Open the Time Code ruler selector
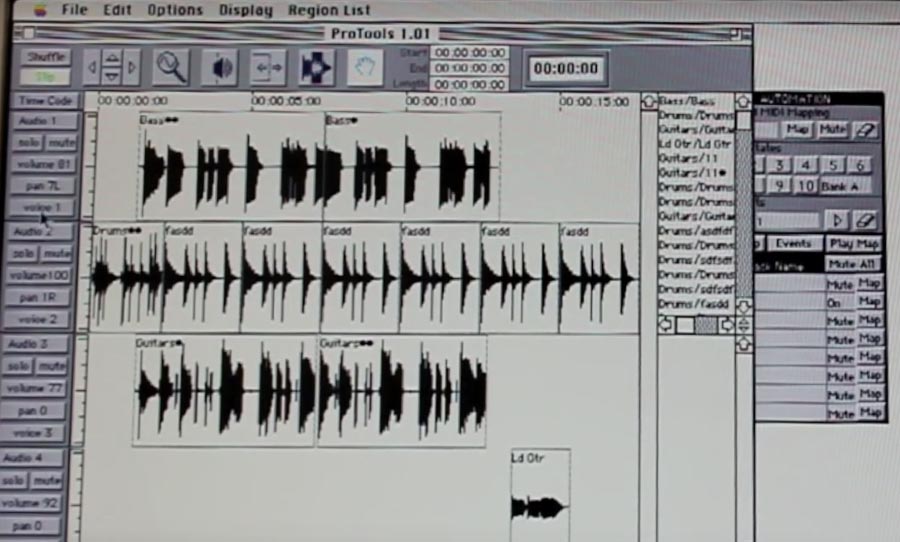The image size is (900, 542). coord(45,100)
